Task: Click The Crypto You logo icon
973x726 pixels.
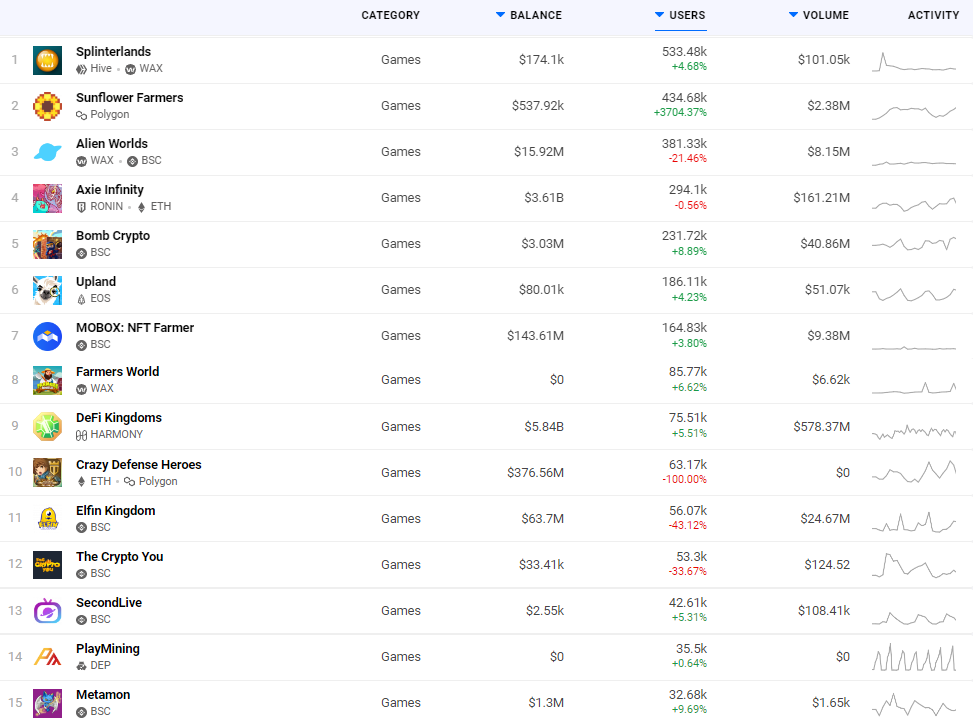Action: click(x=47, y=565)
